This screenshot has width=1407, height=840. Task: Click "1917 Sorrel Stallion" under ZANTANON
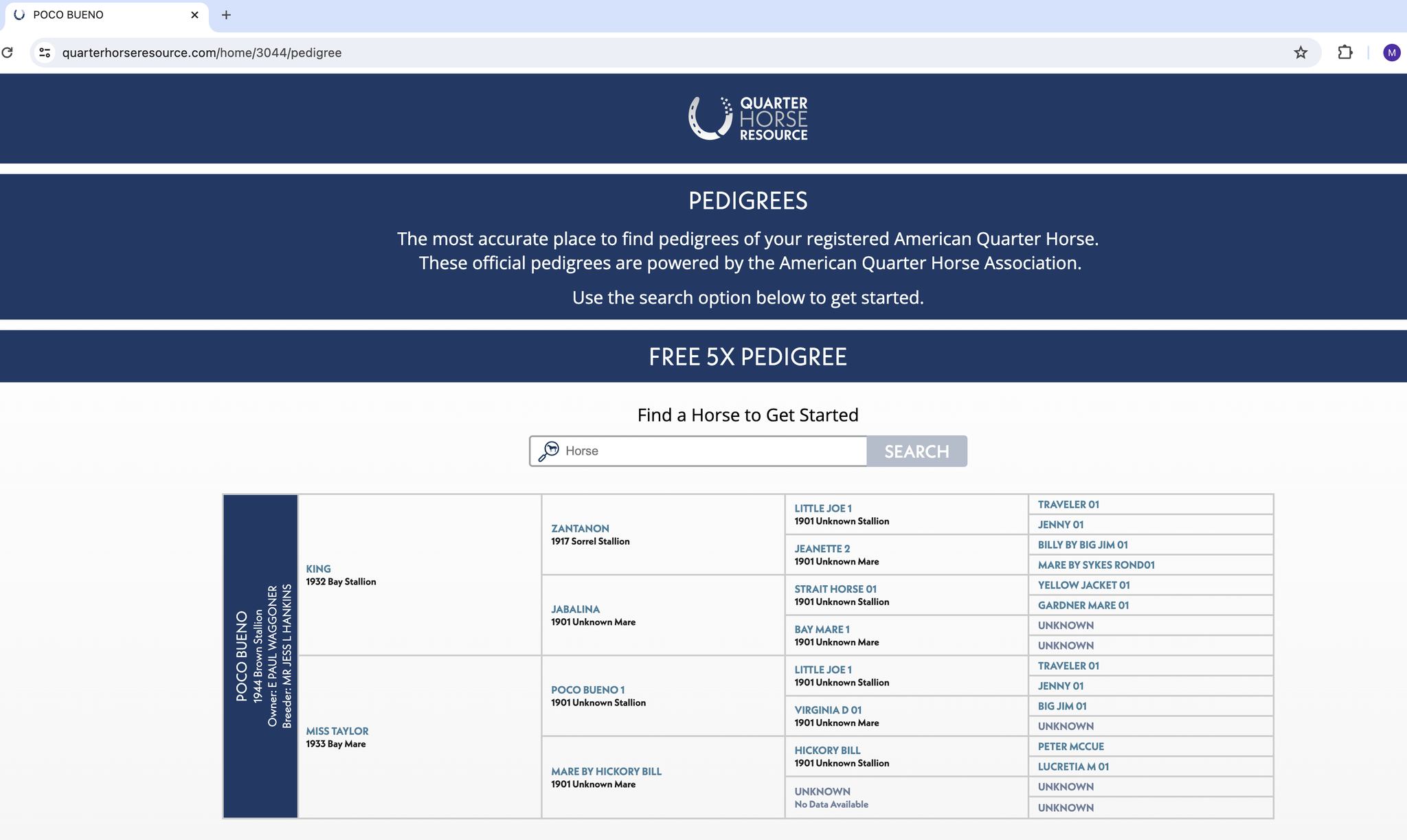pyautogui.click(x=590, y=541)
